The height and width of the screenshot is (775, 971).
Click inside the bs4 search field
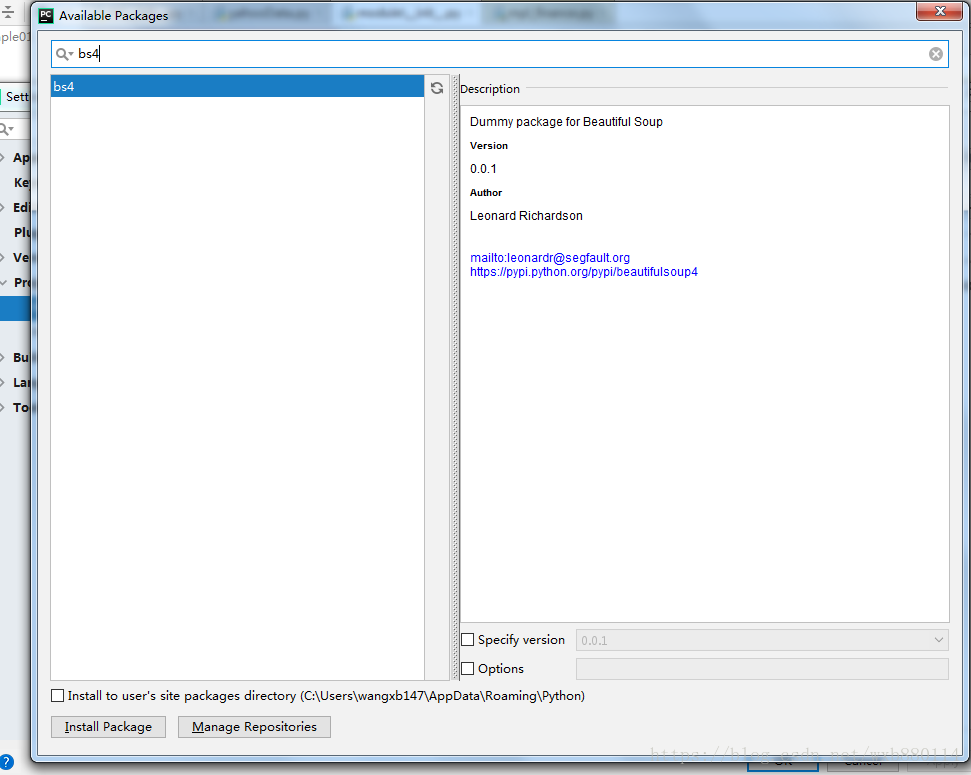click(499, 54)
